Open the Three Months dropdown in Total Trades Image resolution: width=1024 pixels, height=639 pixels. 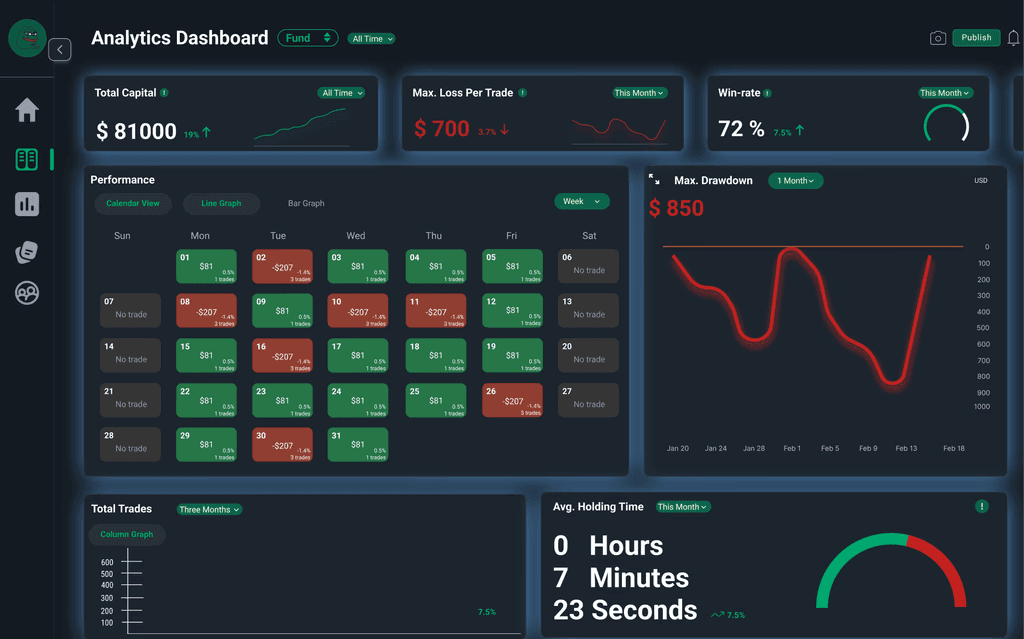point(209,509)
